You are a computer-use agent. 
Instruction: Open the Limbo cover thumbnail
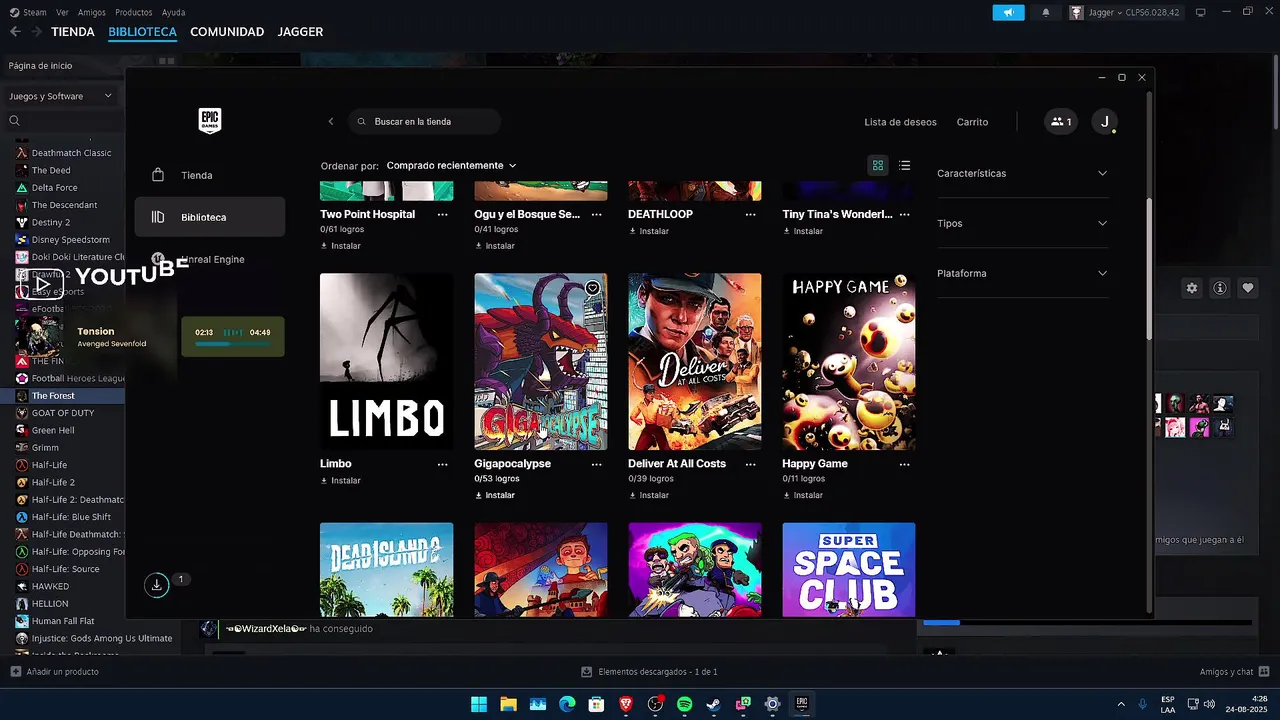[386, 361]
